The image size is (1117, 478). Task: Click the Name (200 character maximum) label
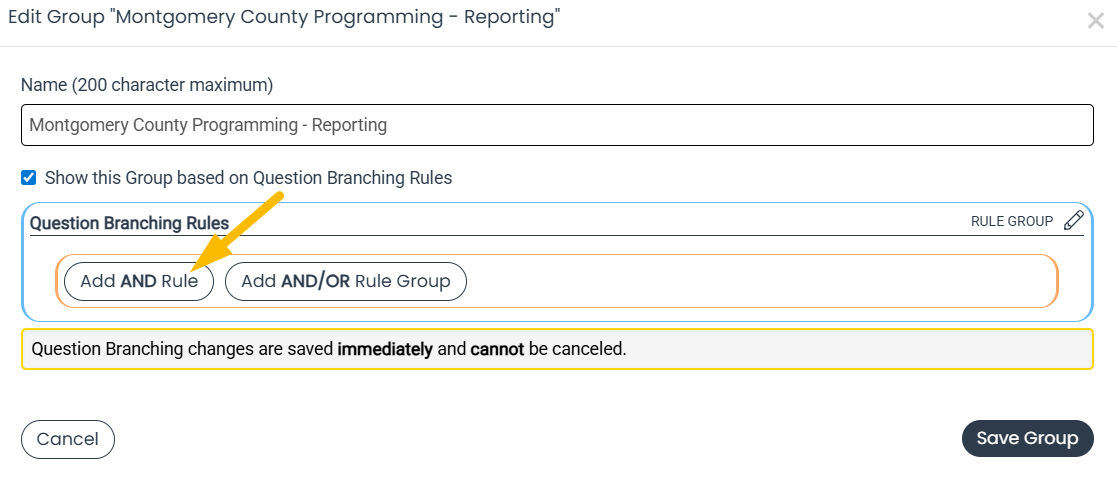coord(147,85)
